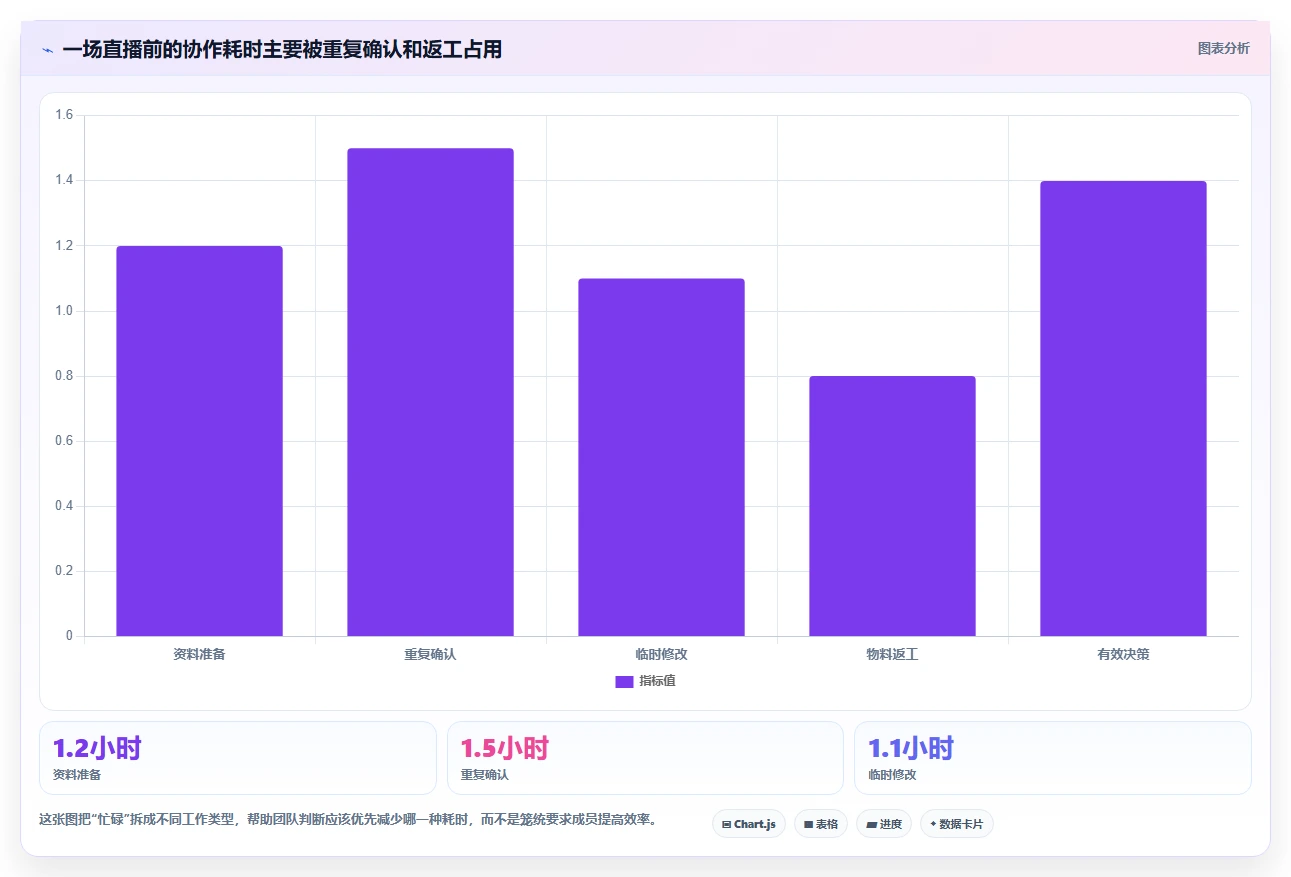The height and width of the screenshot is (877, 1291).
Task: Click the 资料准备 x-axis label
Action: [199, 655]
